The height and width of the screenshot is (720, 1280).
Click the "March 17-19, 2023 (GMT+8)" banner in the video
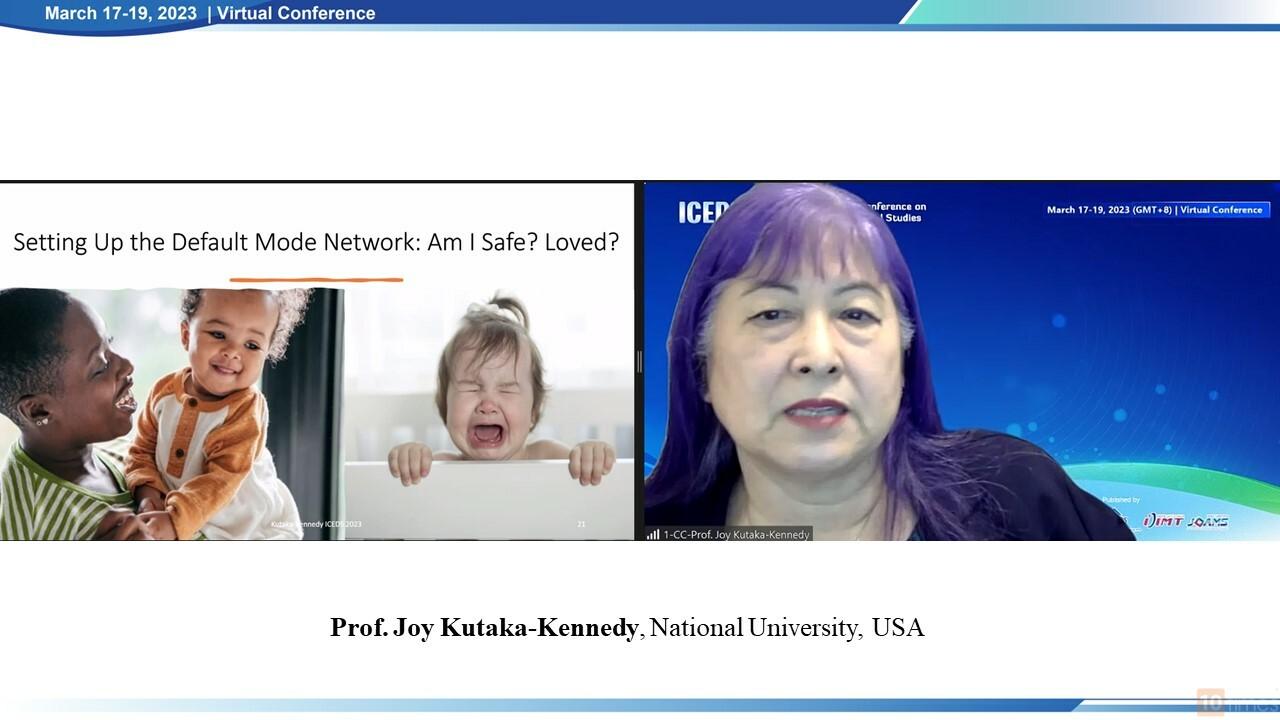tap(1158, 210)
